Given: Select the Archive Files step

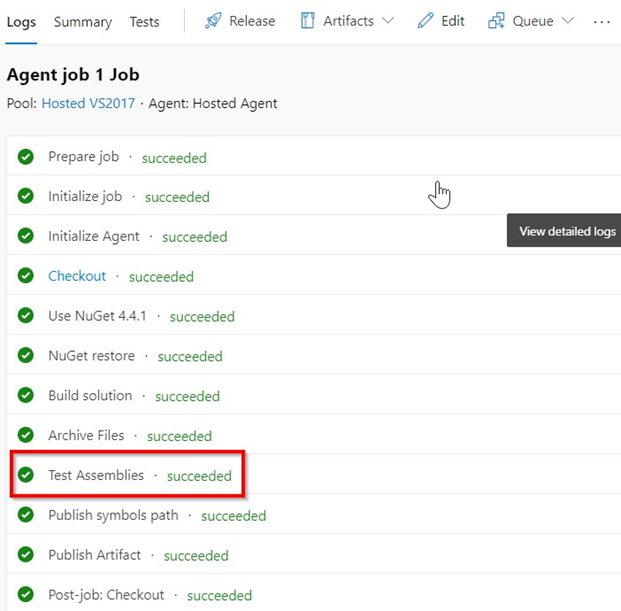Looking at the screenshot, I should pyautogui.click(x=86, y=436).
